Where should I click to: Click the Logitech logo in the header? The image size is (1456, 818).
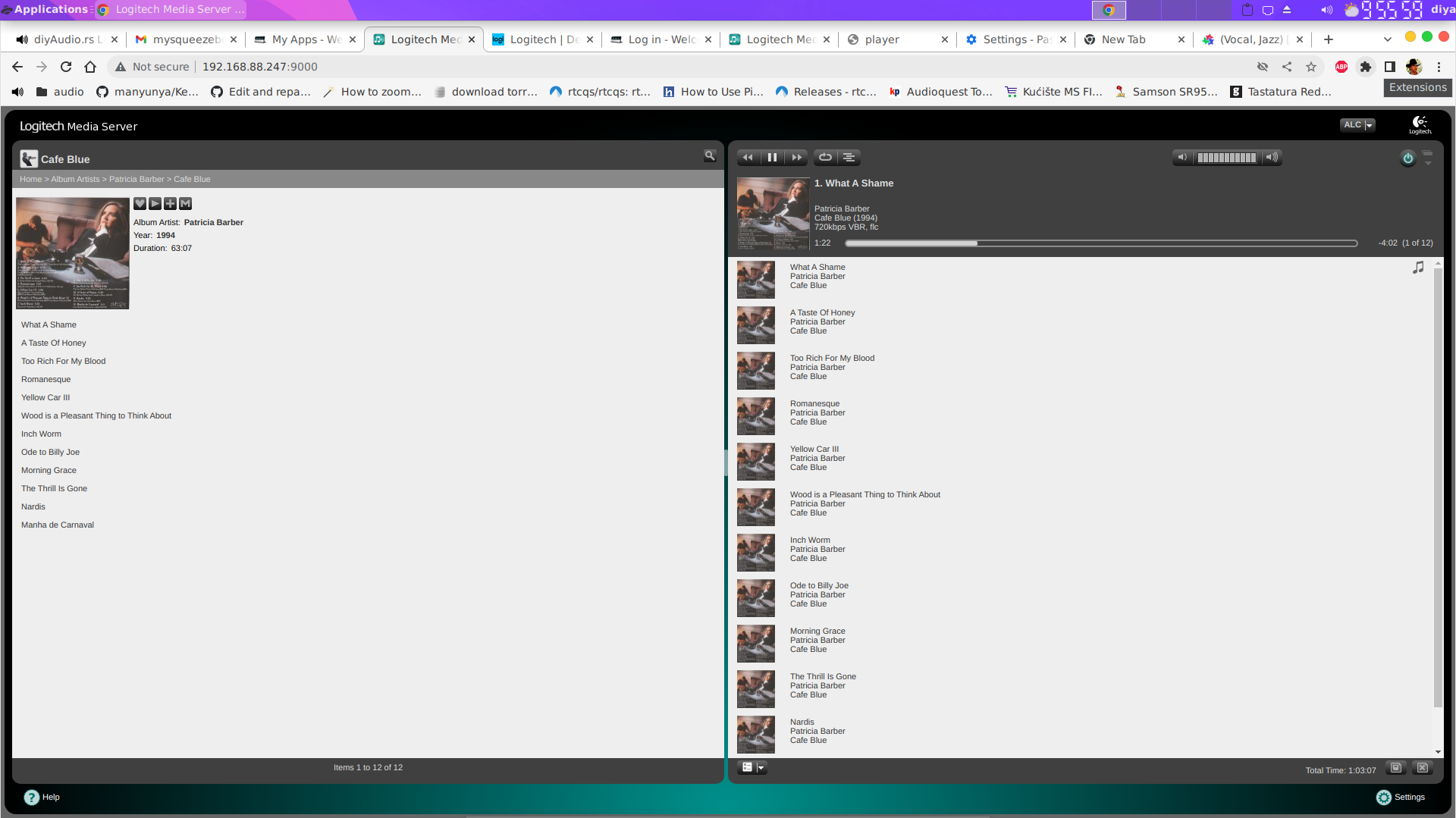(1420, 125)
